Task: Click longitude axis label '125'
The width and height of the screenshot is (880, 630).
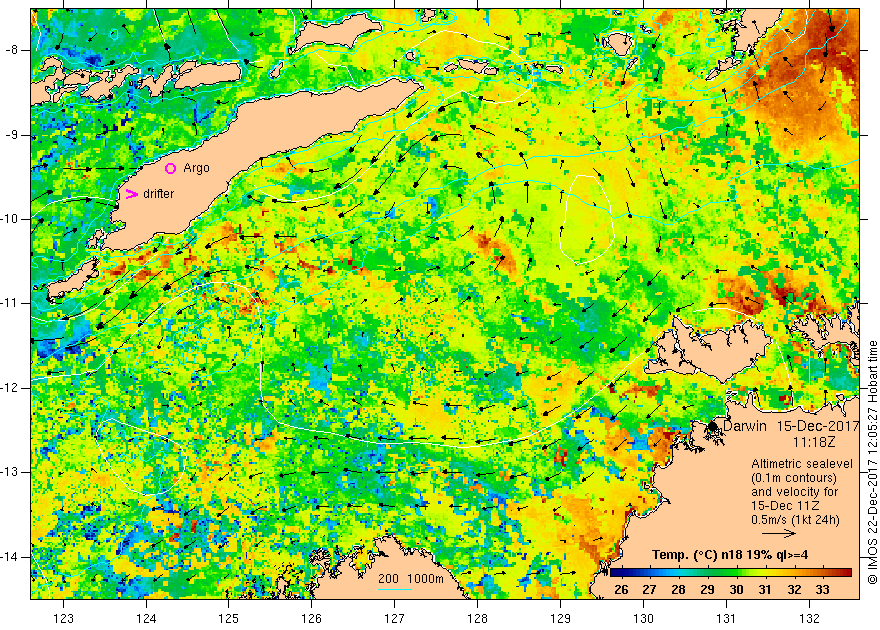Action: [x=228, y=619]
